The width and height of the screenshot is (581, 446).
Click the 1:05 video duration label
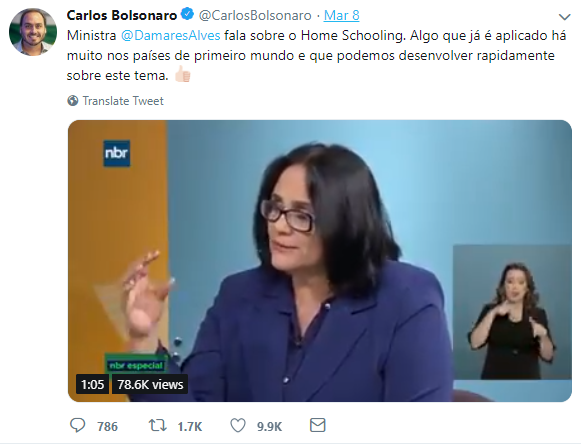click(x=92, y=384)
